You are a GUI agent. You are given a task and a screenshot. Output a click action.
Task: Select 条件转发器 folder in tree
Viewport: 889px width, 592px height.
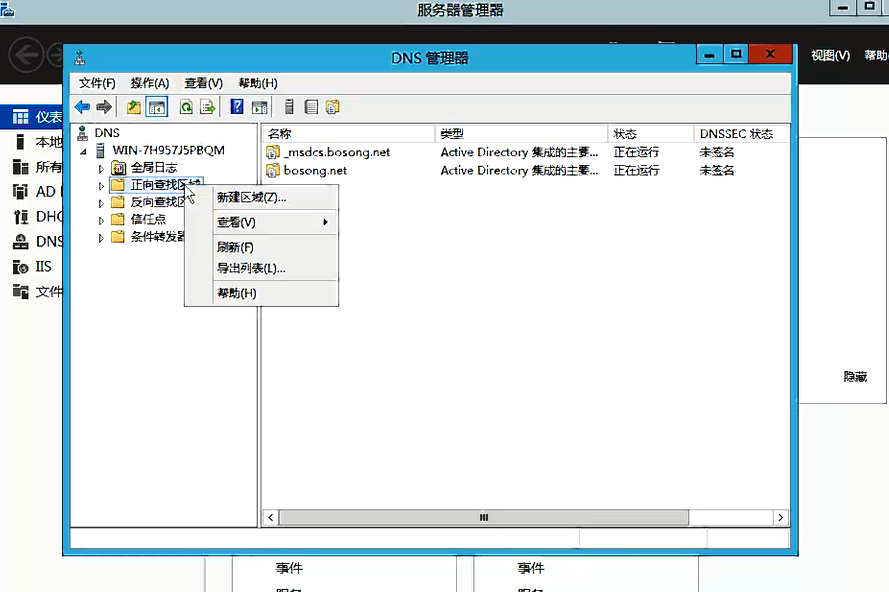[x=158, y=236]
